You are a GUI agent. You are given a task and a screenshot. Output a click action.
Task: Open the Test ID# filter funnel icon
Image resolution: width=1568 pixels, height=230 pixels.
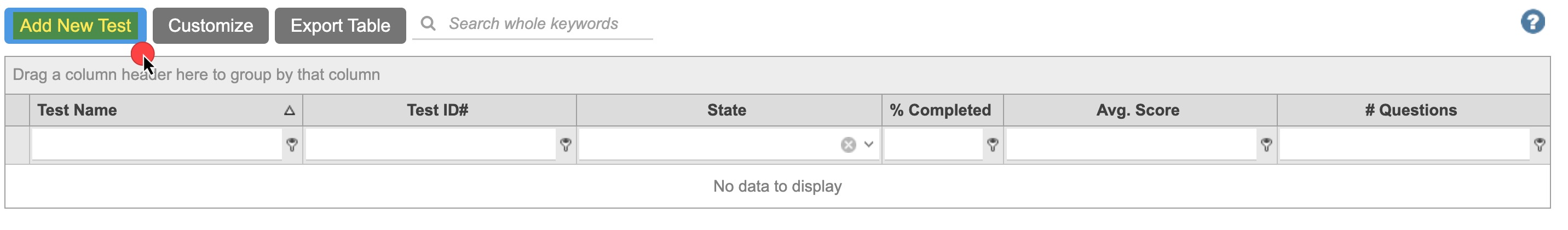pyautogui.click(x=566, y=145)
